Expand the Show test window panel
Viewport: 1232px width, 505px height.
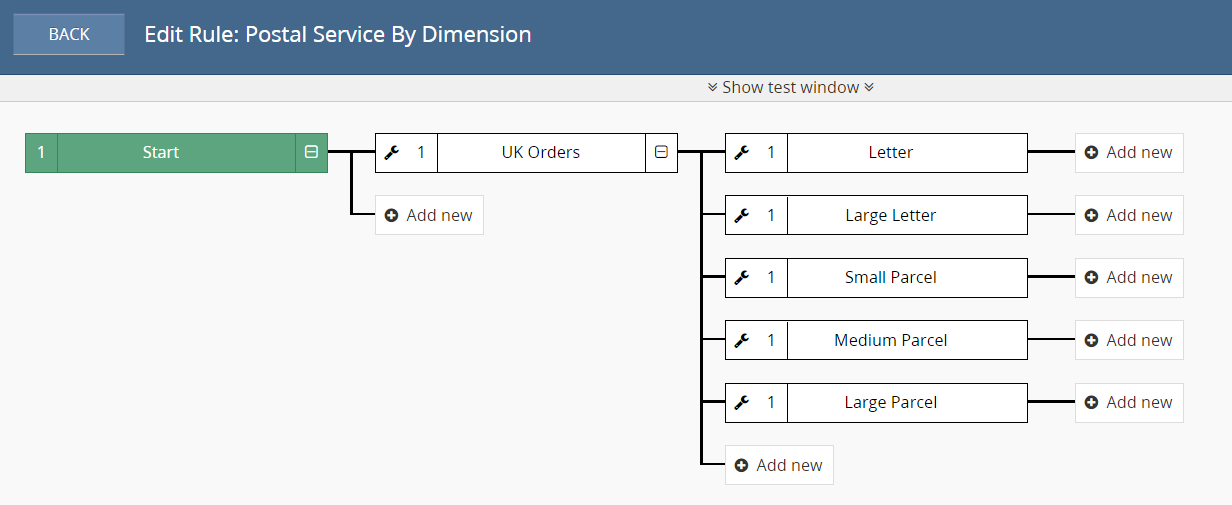790,87
